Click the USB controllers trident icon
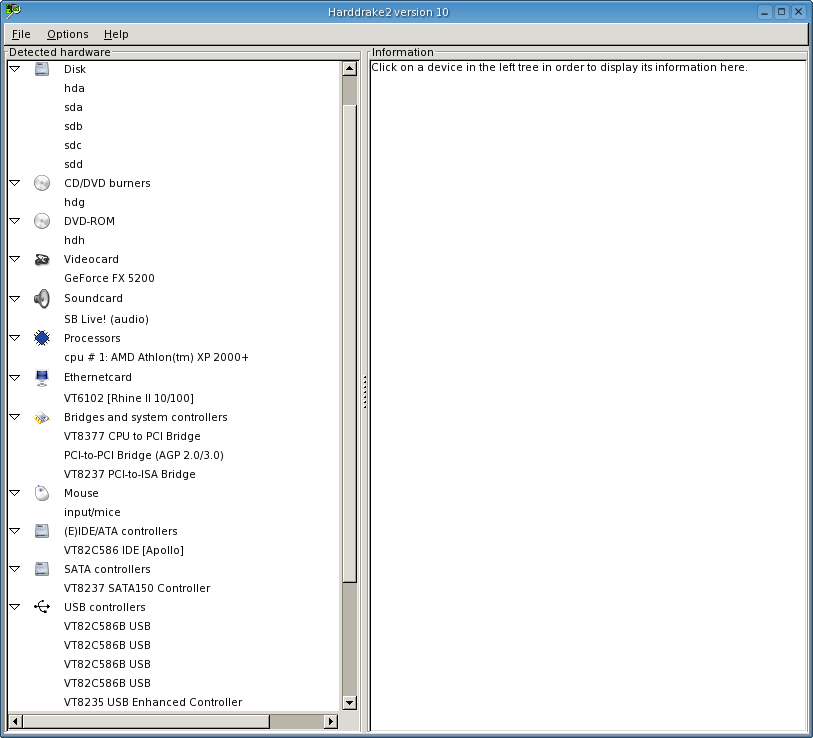This screenshot has height=738, width=813. coord(41,607)
